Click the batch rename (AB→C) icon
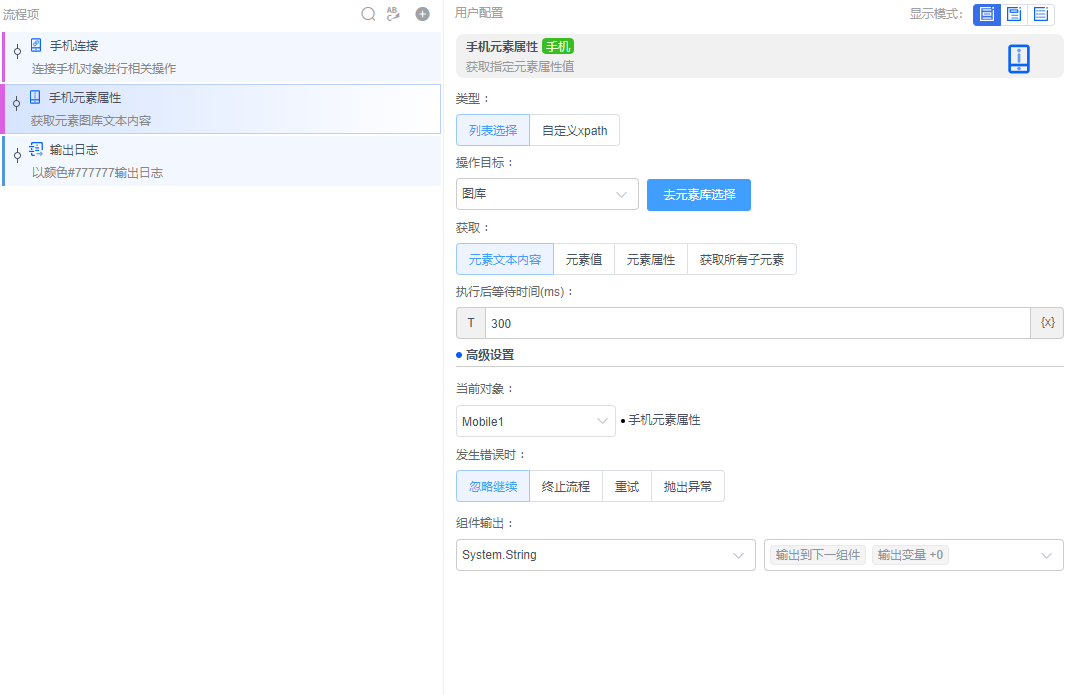The width and height of the screenshot is (1072, 695). coord(393,14)
